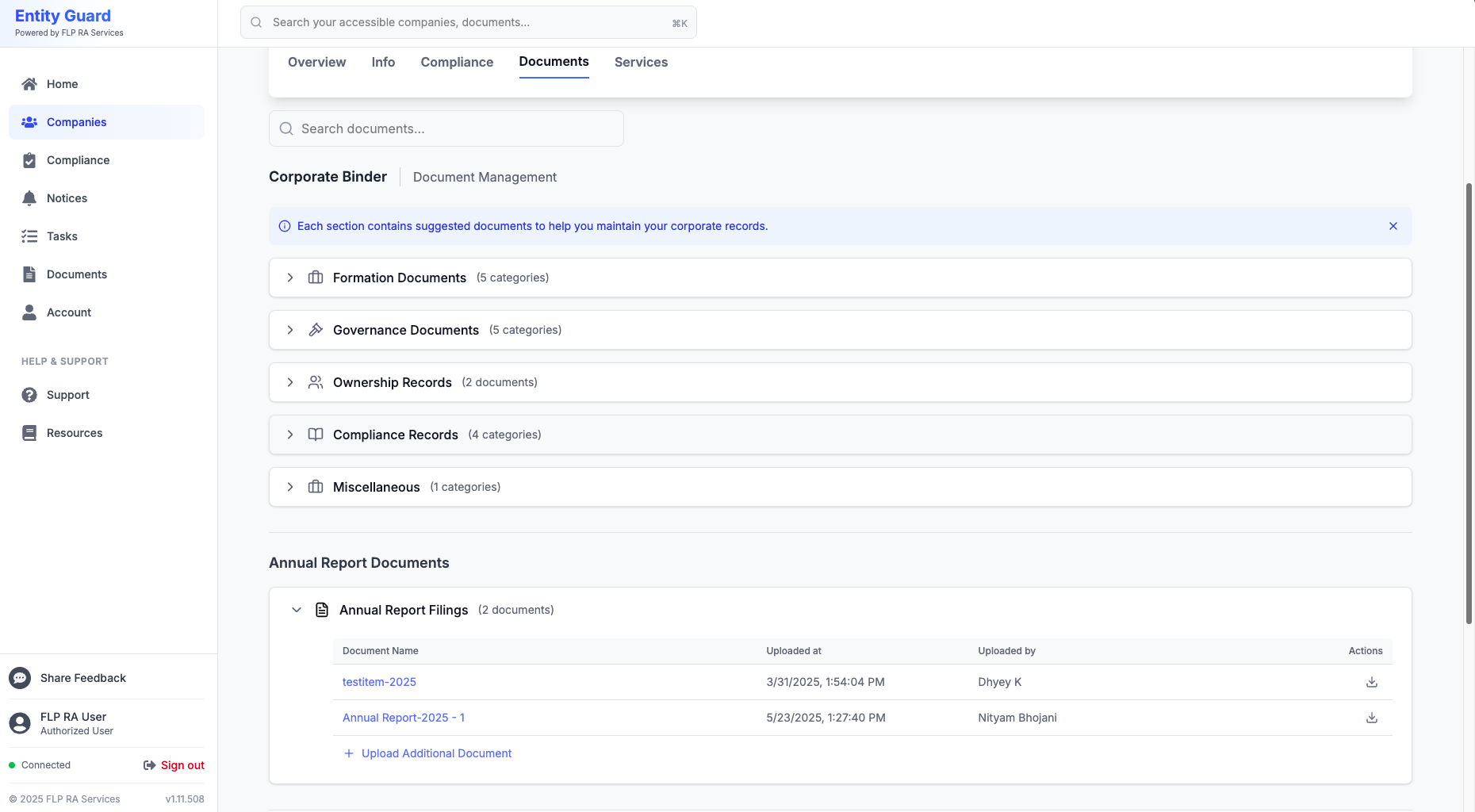Click plus icon beside Upload Additional Document
Viewport: 1475px width, 812px height.
coord(348,753)
